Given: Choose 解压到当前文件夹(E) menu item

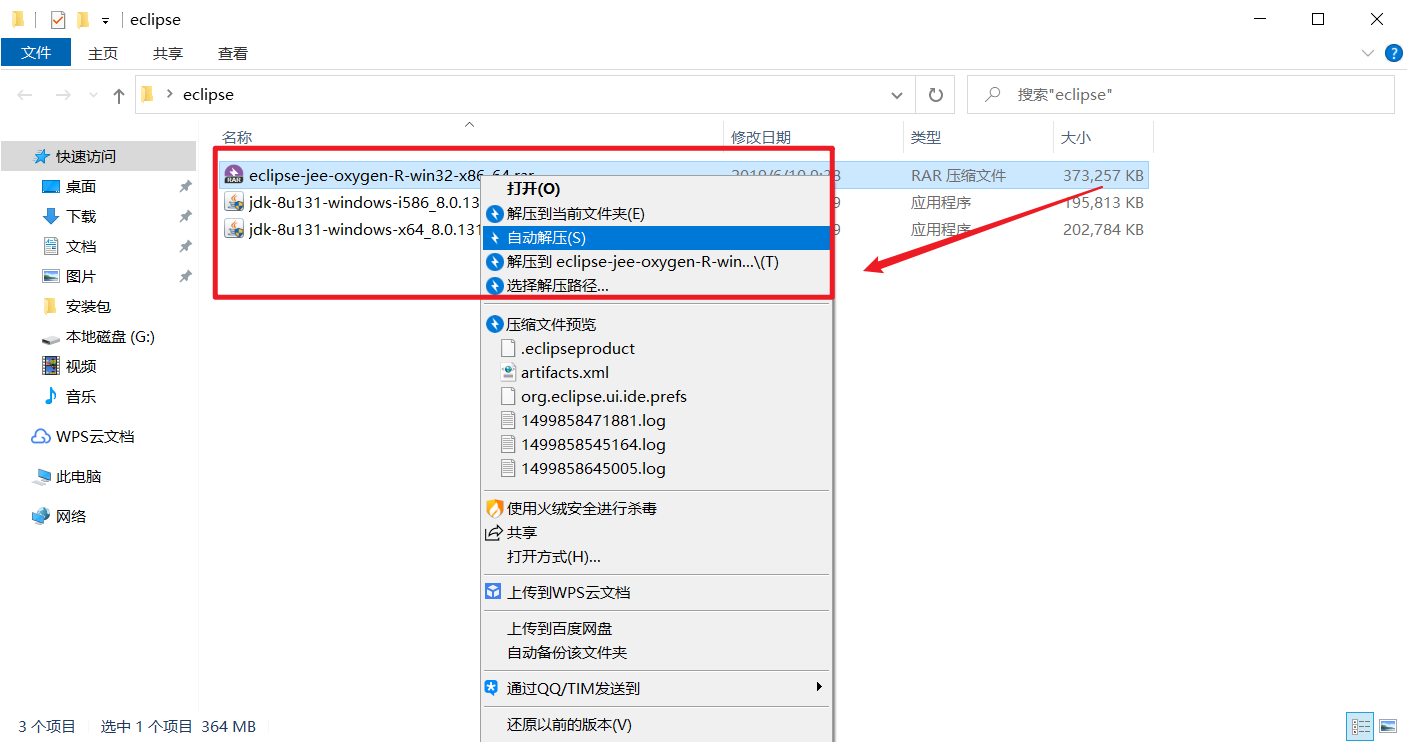Looking at the screenshot, I should click(656, 213).
